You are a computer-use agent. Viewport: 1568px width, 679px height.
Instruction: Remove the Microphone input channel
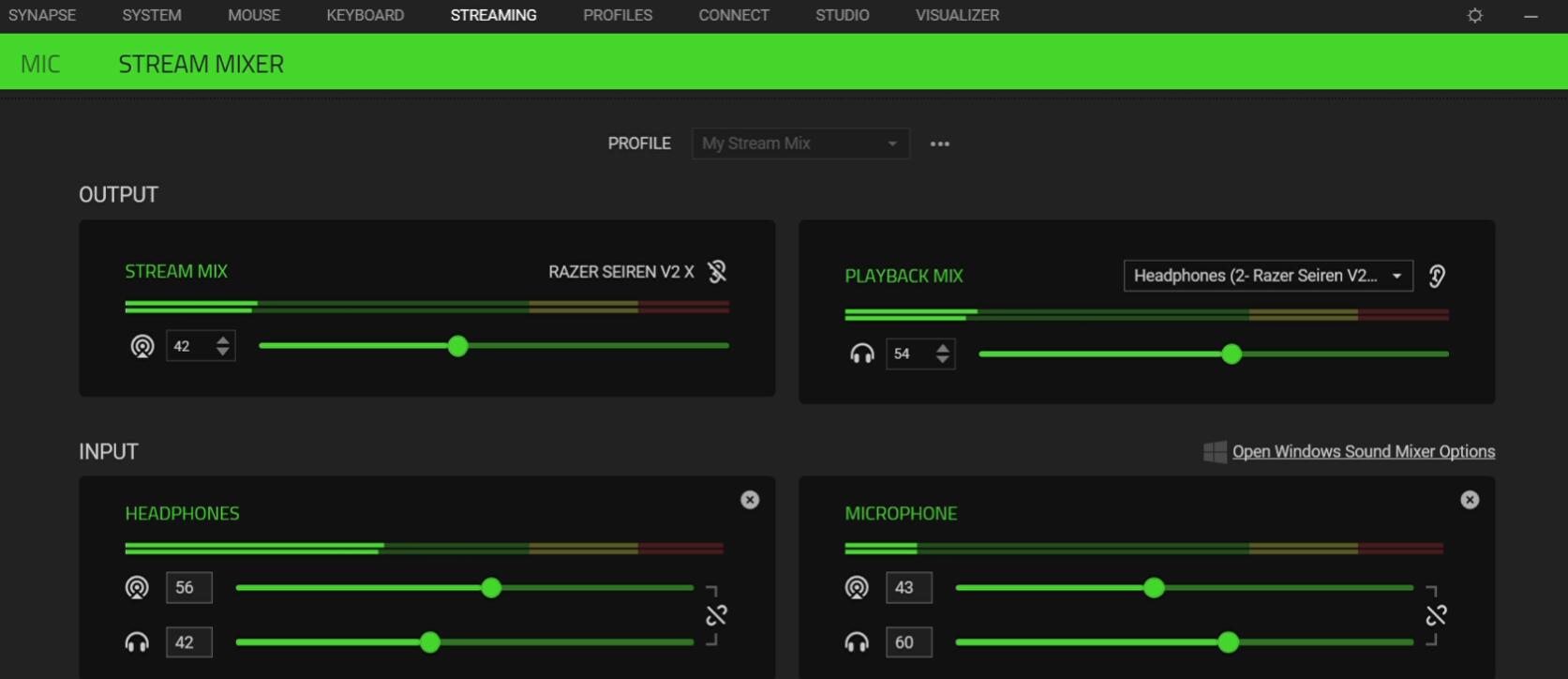pyautogui.click(x=1470, y=500)
